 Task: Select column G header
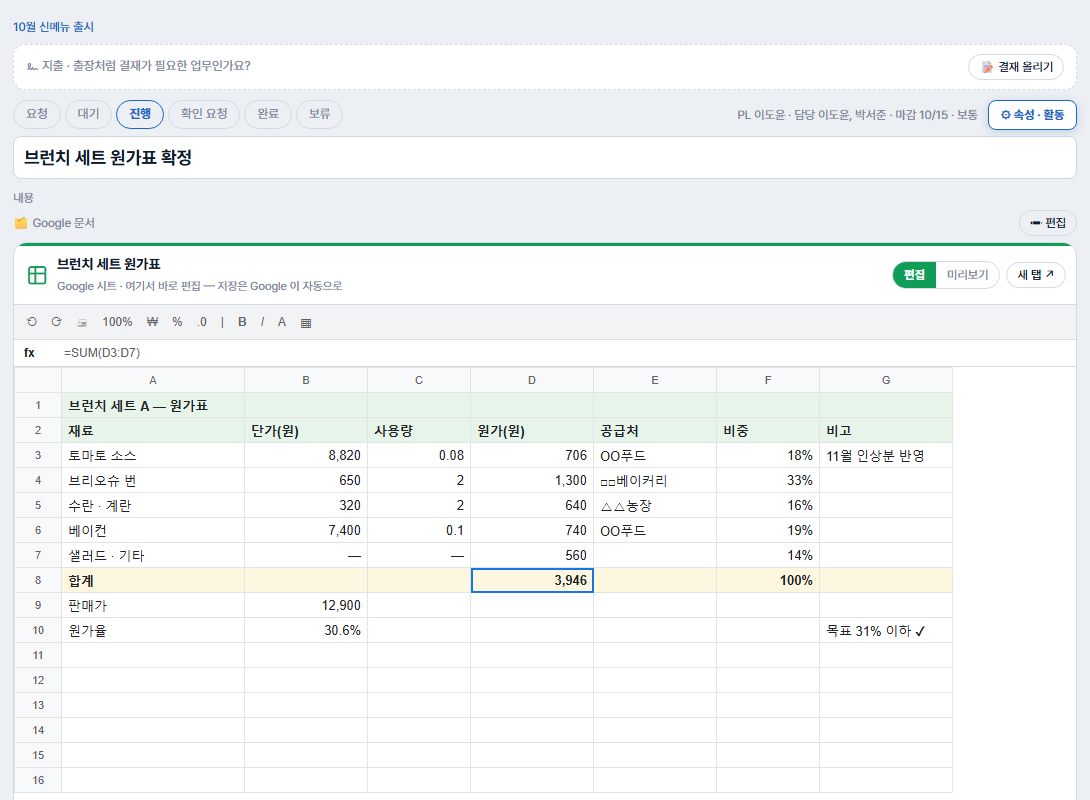(886, 380)
